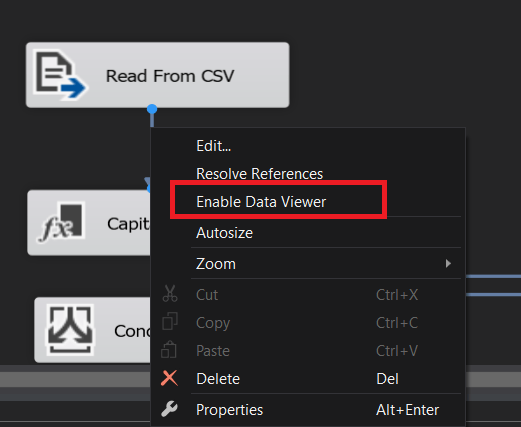
Task: Click the Paste clipboard icon
Action: (x=169, y=349)
